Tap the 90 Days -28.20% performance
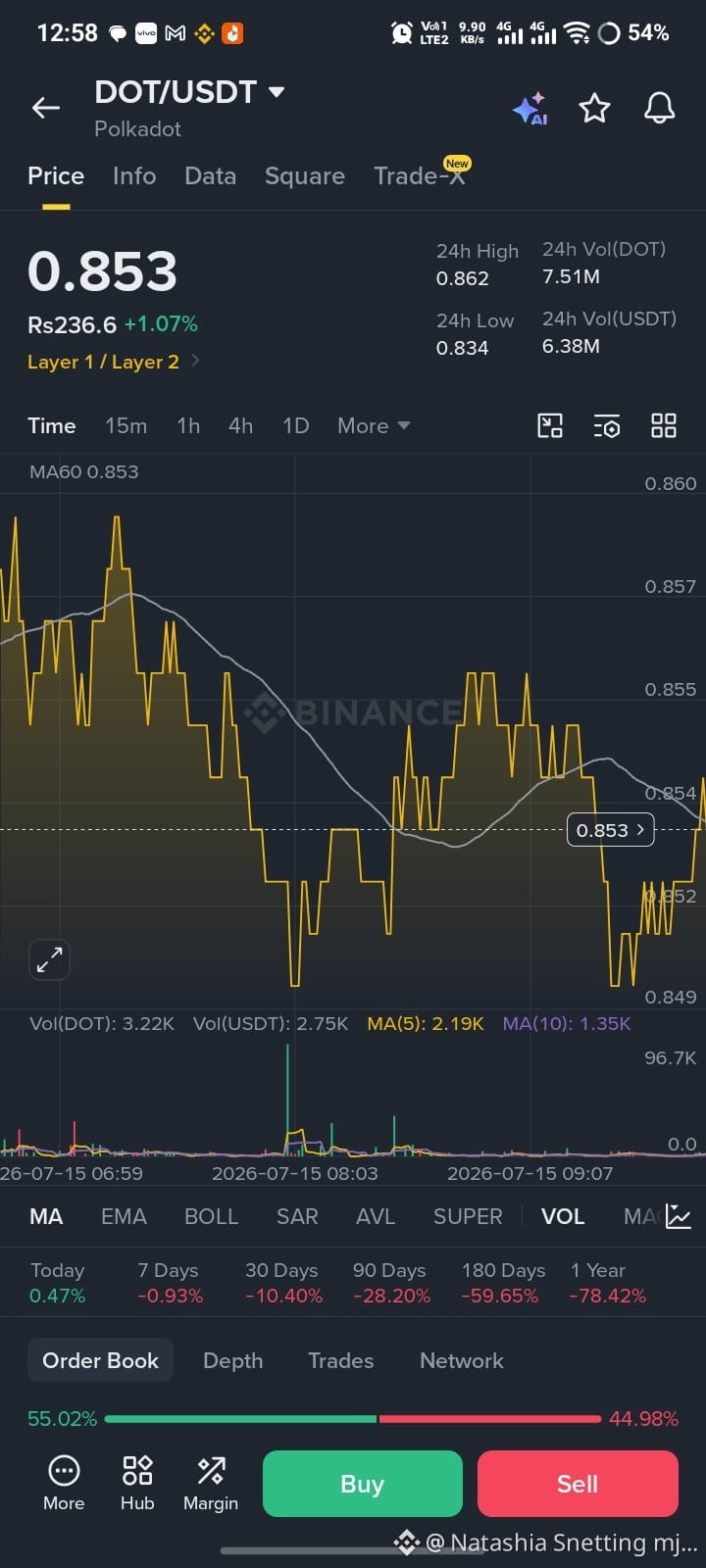The width and height of the screenshot is (706, 1568). coord(391,1283)
